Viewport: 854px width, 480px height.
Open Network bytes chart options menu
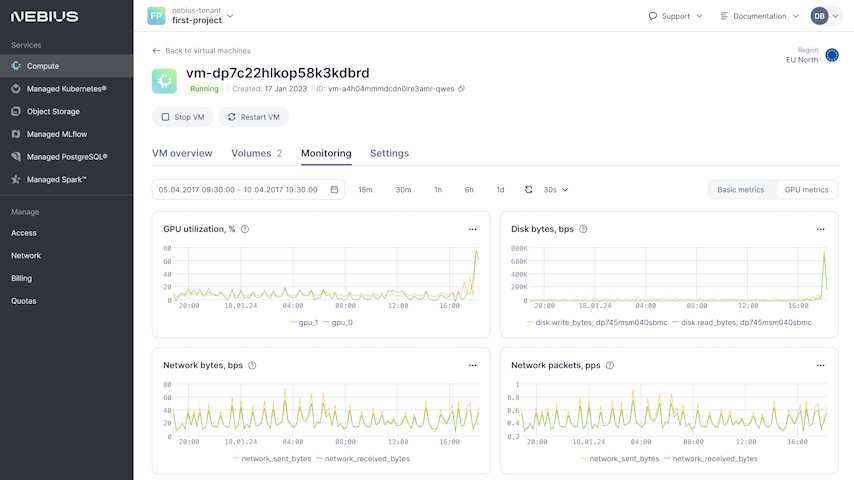[x=472, y=366]
